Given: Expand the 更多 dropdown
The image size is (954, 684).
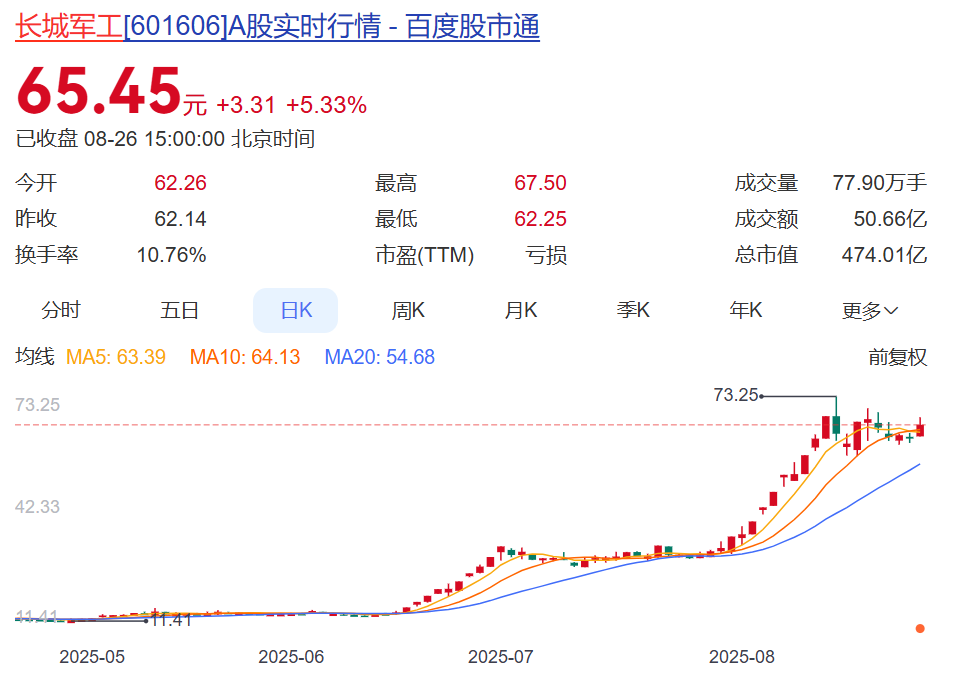Looking at the screenshot, I should click(870, 311).
